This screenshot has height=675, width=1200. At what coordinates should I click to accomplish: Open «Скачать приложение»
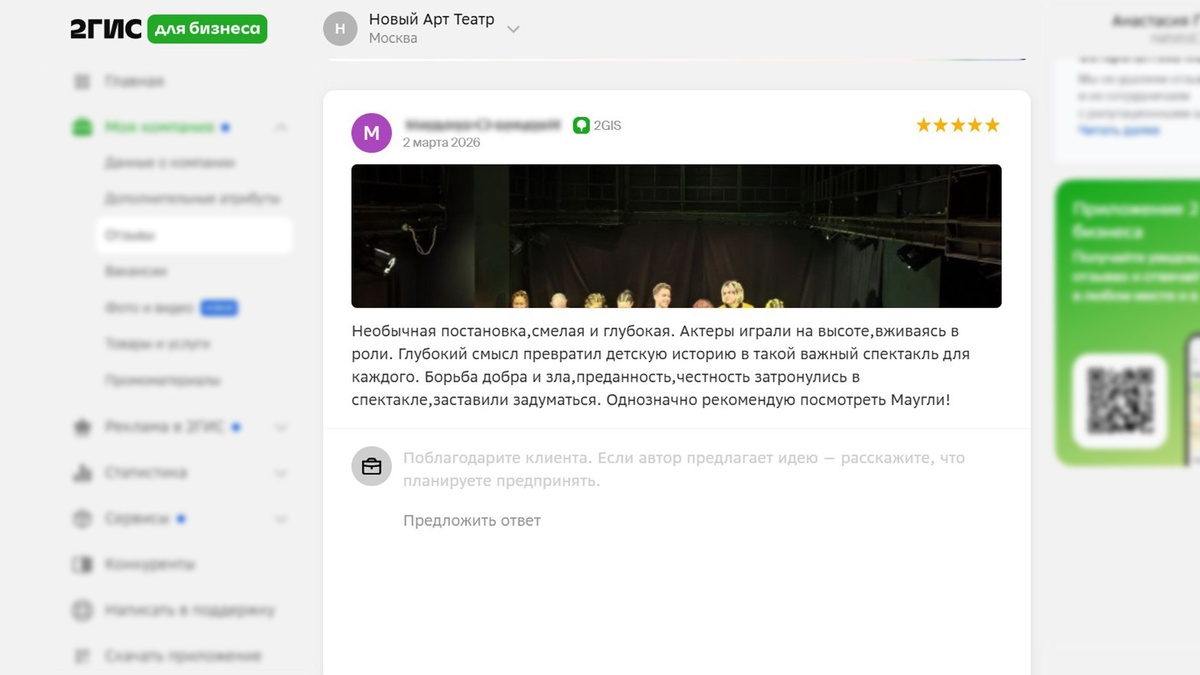click(x=183, y=656)
